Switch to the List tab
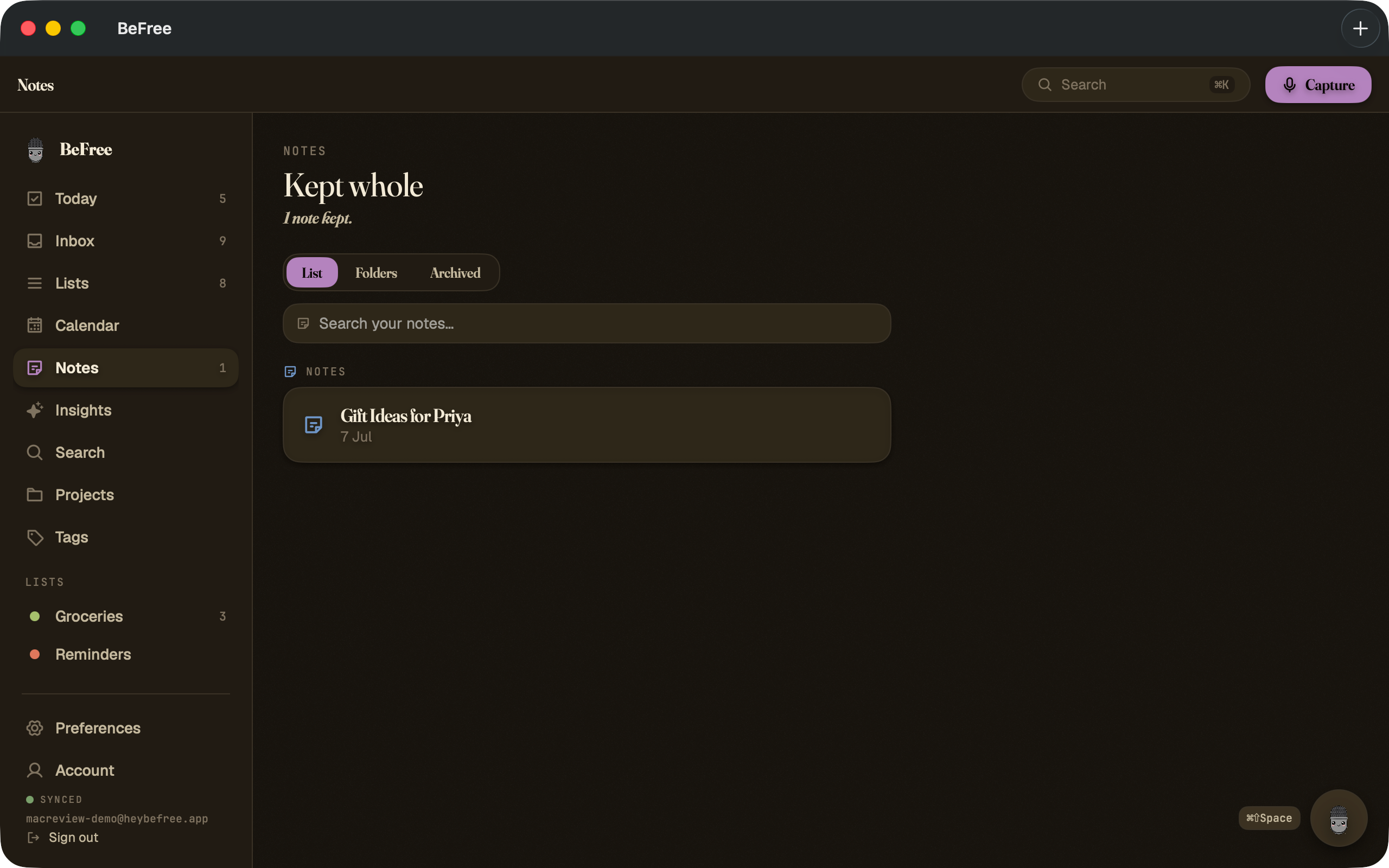 pos(311,273)
